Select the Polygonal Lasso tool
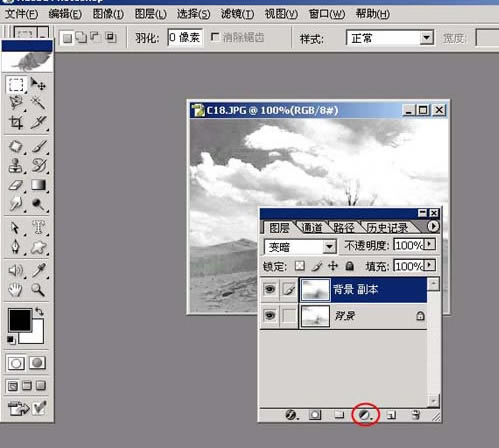The width and height of the screenshot is (499, 448). (x=16, y=103)
